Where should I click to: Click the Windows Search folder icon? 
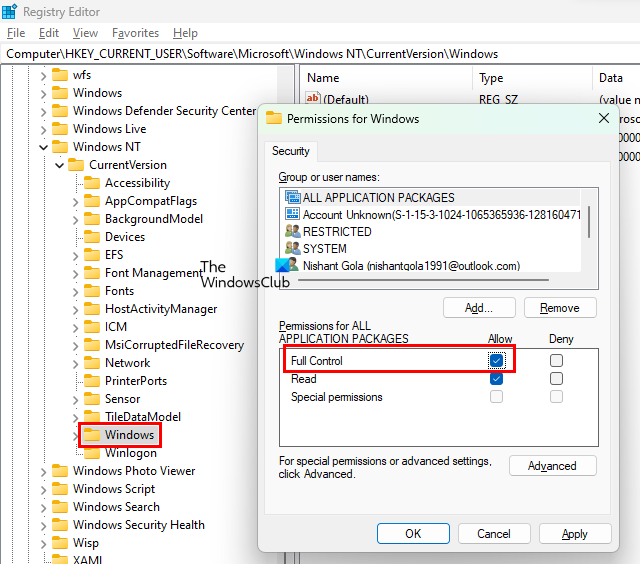(x=60, y=507)
